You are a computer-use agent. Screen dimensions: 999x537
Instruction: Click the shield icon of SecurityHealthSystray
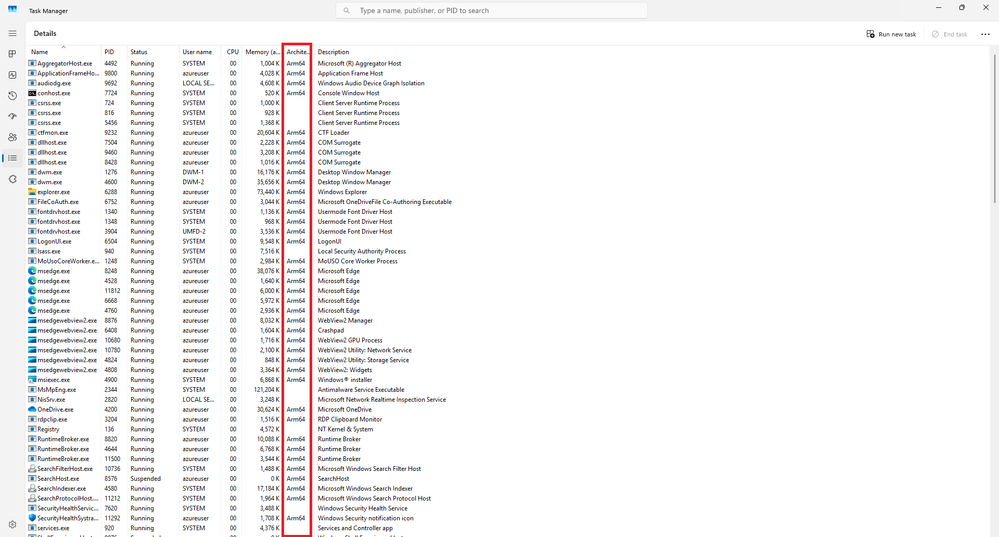32,518
